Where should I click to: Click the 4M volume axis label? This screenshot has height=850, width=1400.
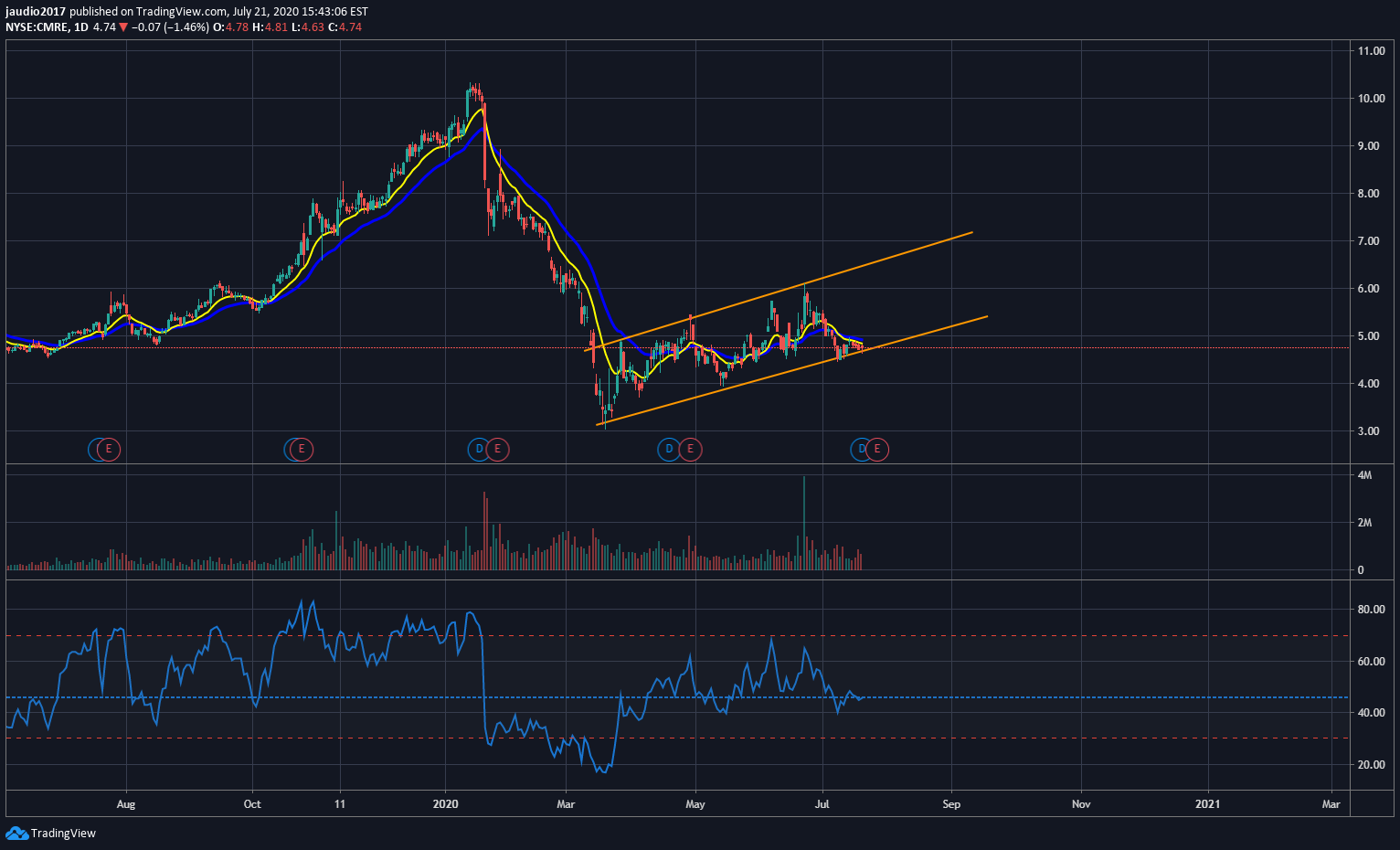1365,475
